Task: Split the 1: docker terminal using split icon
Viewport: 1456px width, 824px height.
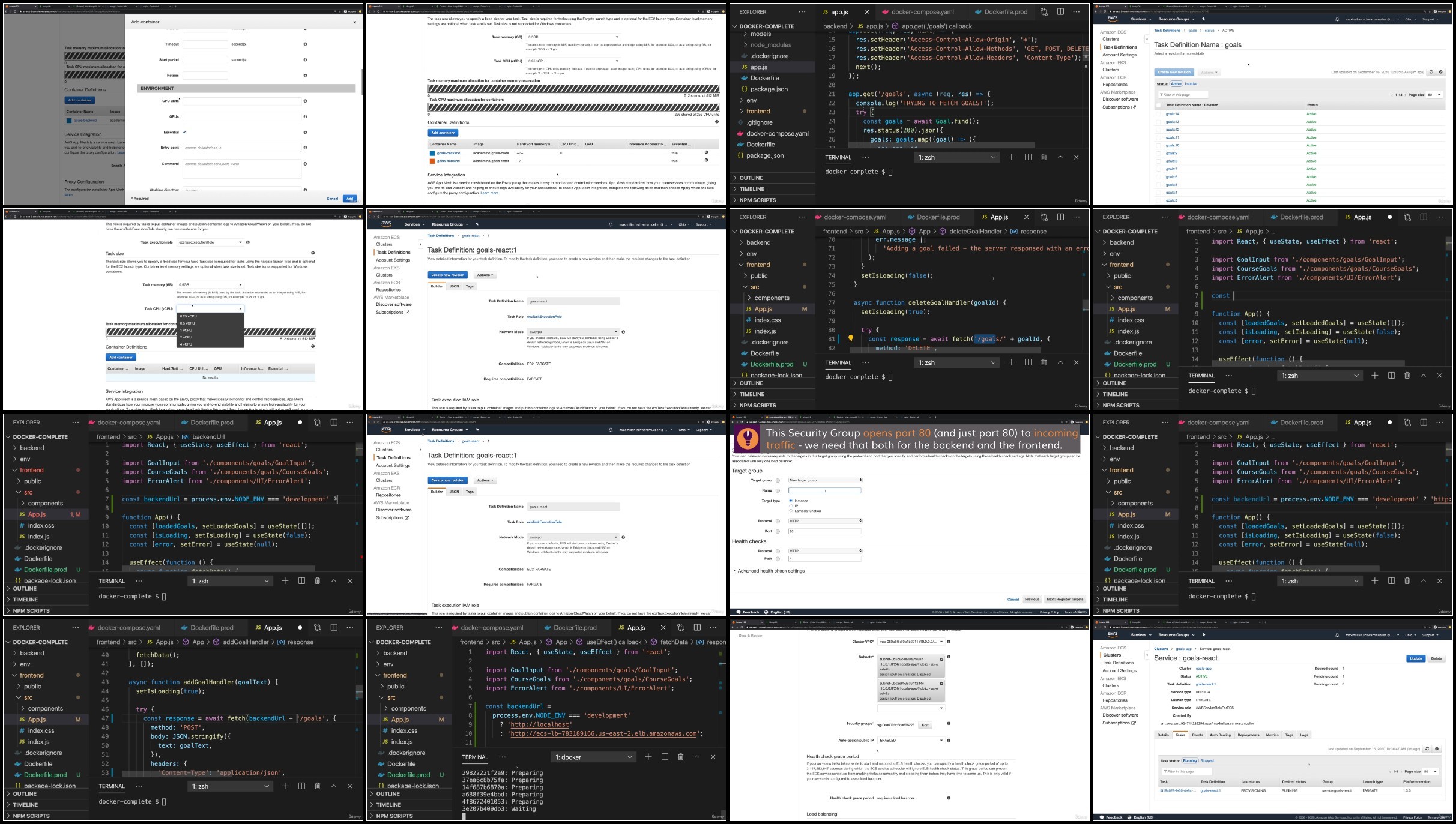Action: click(x=665, y=757)
